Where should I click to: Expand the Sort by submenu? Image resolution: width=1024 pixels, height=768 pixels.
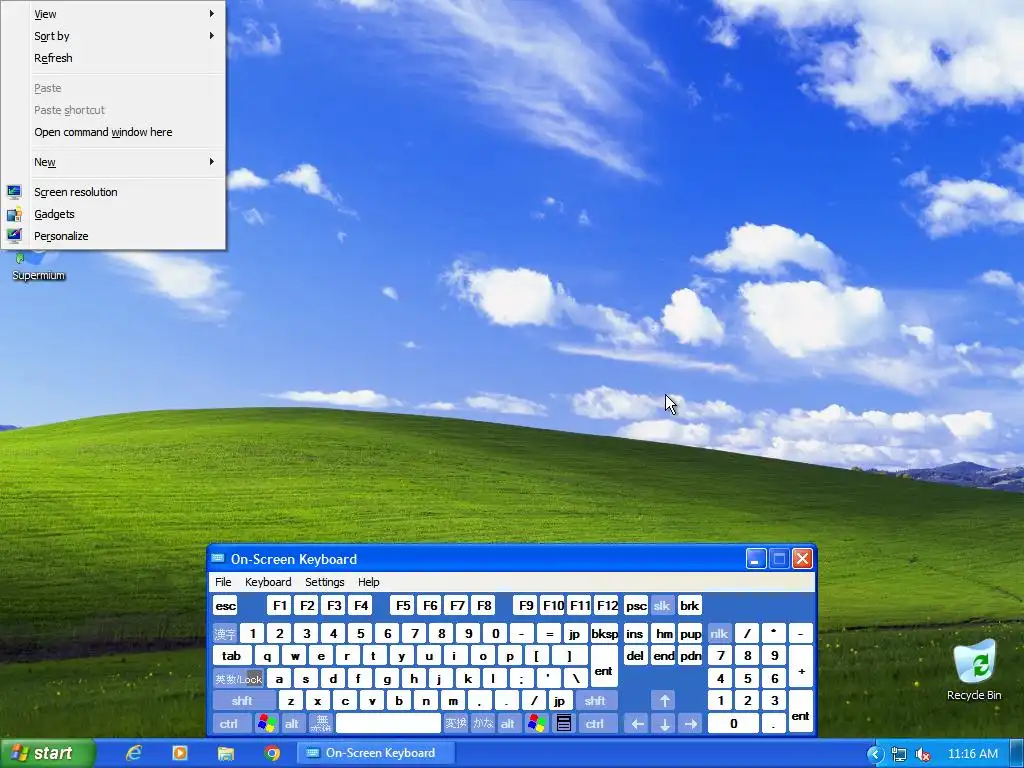pyautogui.click(x=114, y=36)
